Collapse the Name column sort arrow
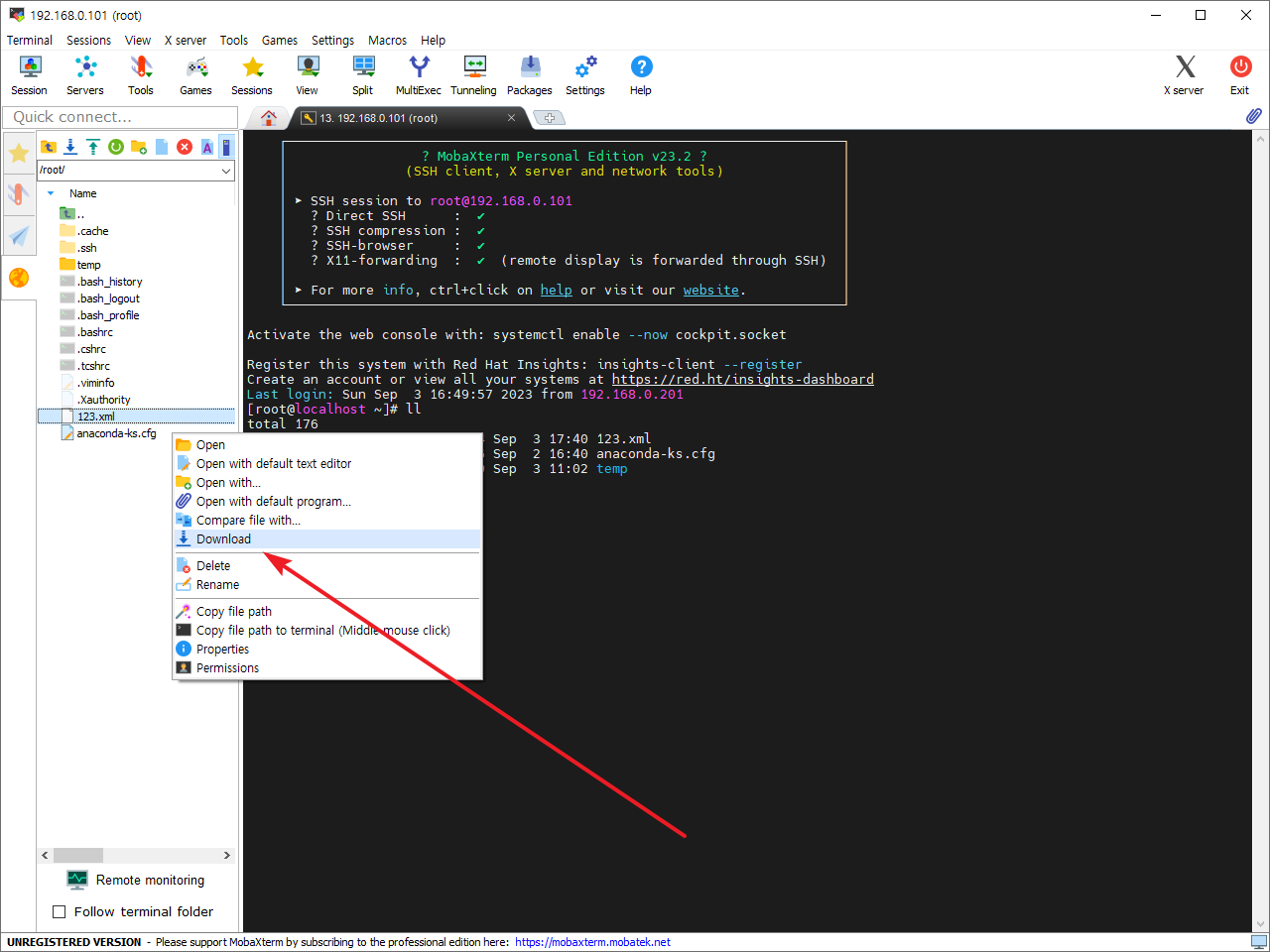1270x952 pixels. (x=51, y=193)
